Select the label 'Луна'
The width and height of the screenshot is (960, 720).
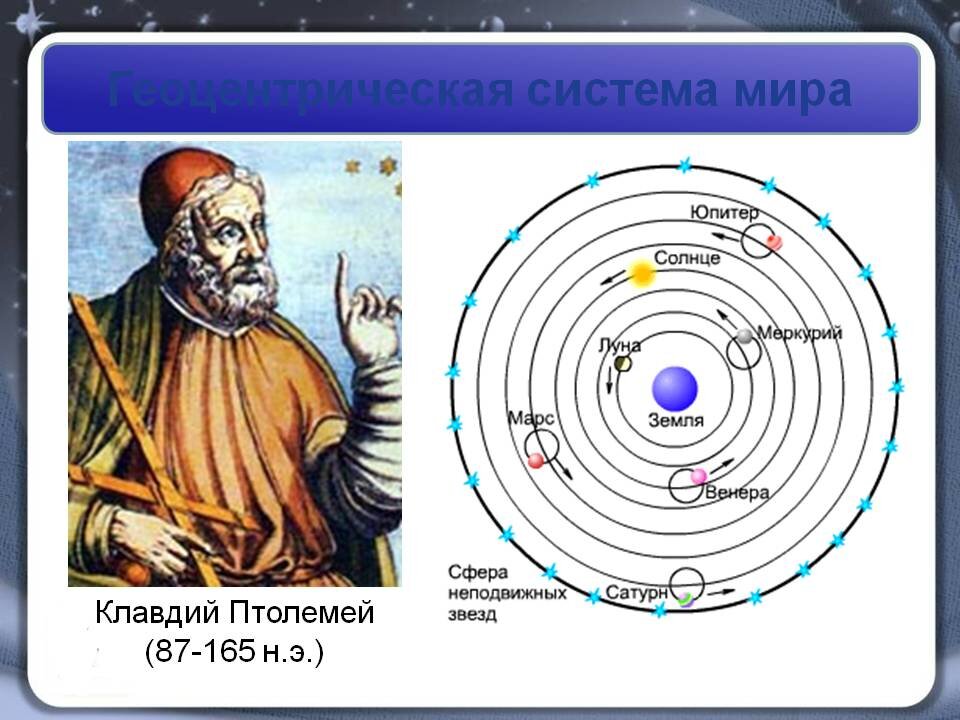point(620,345)
